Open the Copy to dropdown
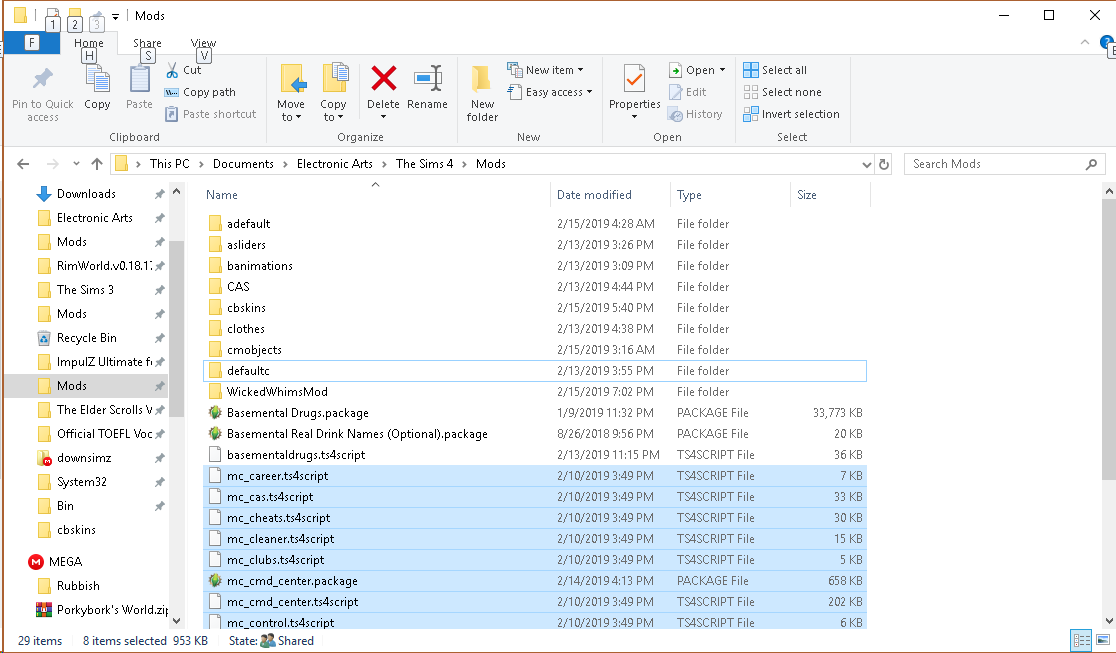The width and height of the screenshot is (1116, 653). coord(332,110)
